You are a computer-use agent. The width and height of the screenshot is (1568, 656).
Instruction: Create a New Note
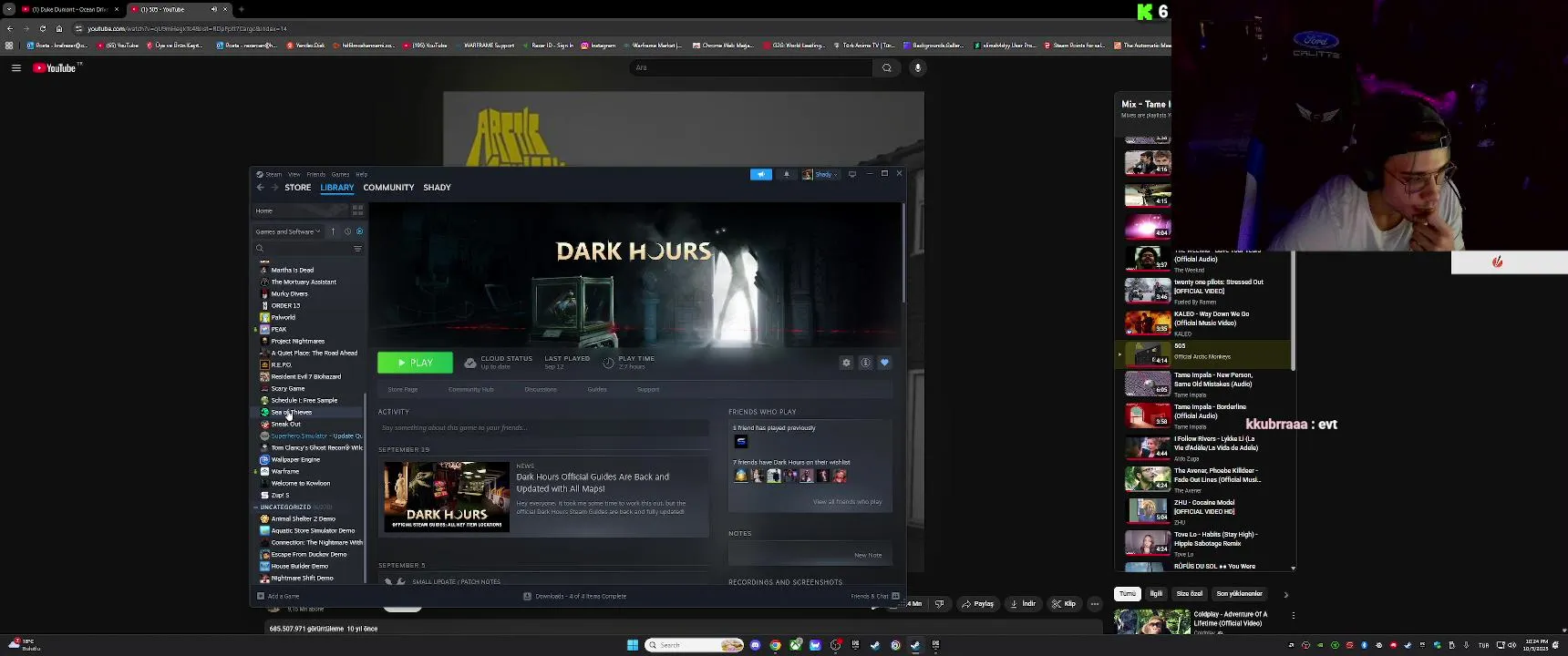click(x=868, y=555)
